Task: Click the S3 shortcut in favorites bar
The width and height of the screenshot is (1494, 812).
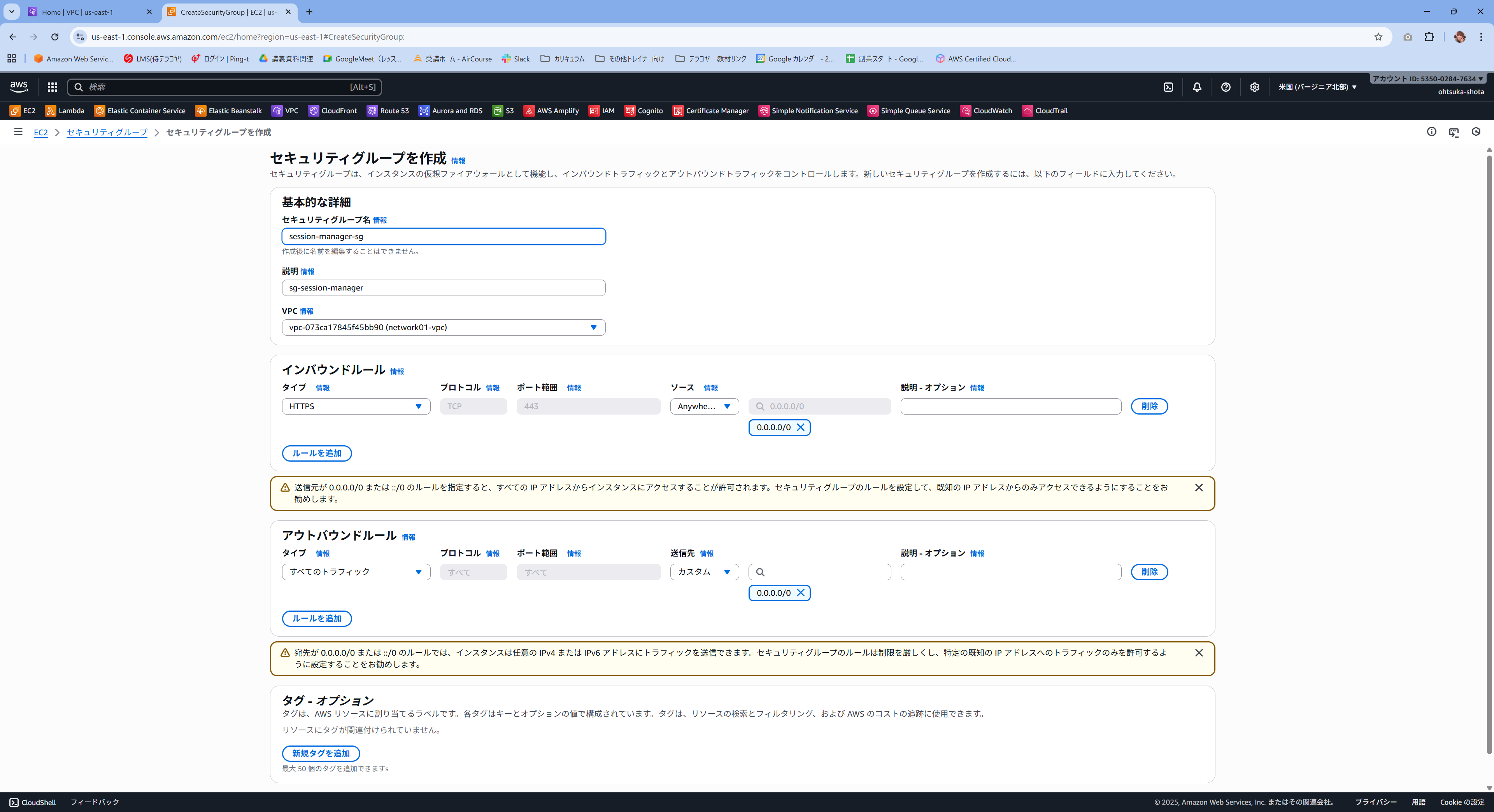Action: [x=503, y=111]
